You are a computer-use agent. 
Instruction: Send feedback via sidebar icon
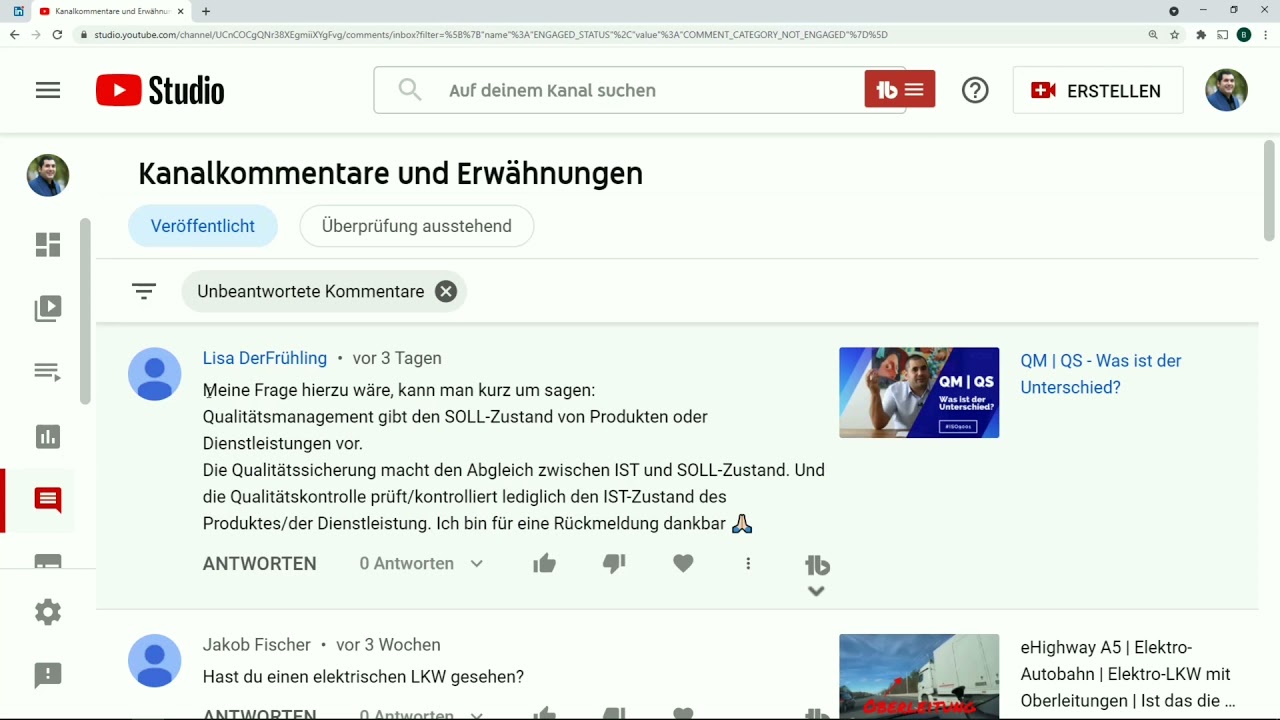pos(48,675)
